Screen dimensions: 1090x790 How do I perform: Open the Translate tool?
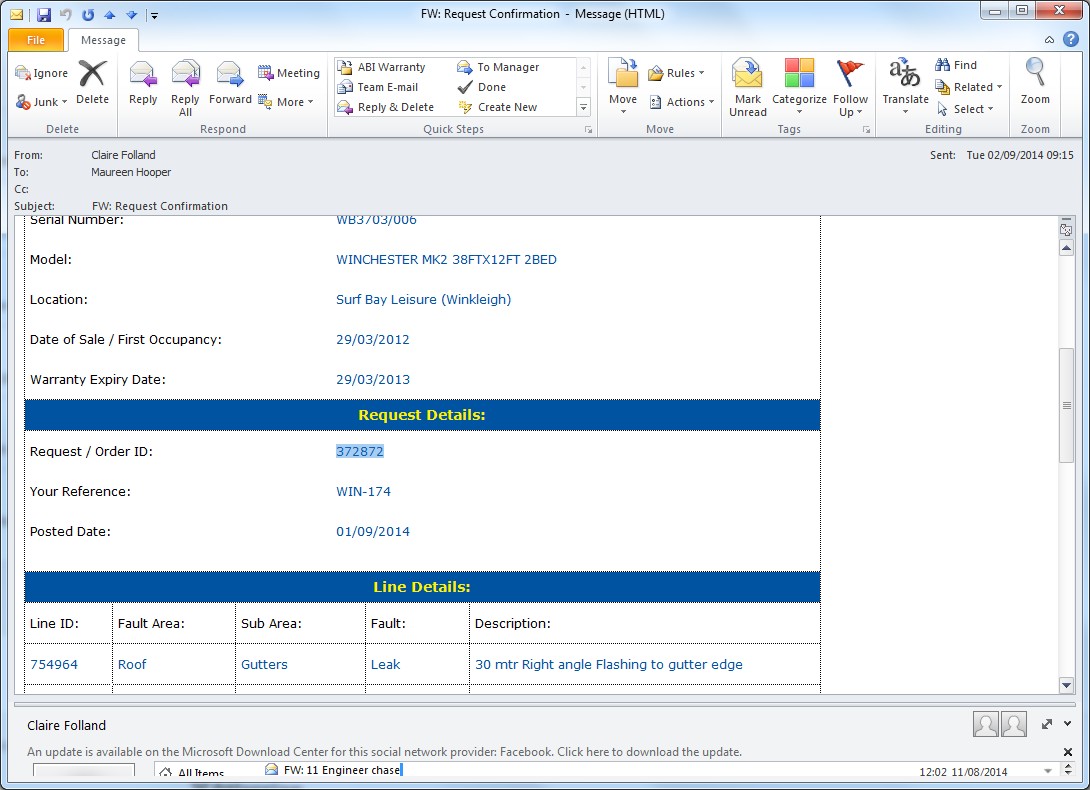pos(905,82)
